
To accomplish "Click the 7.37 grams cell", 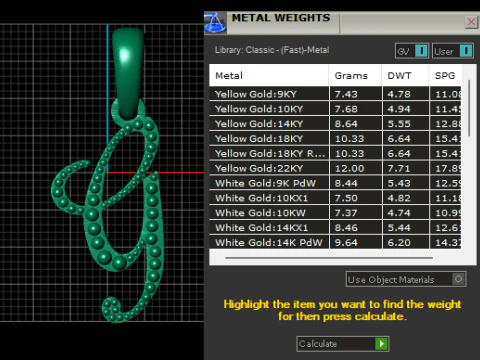I will click(x=356, y=213).
